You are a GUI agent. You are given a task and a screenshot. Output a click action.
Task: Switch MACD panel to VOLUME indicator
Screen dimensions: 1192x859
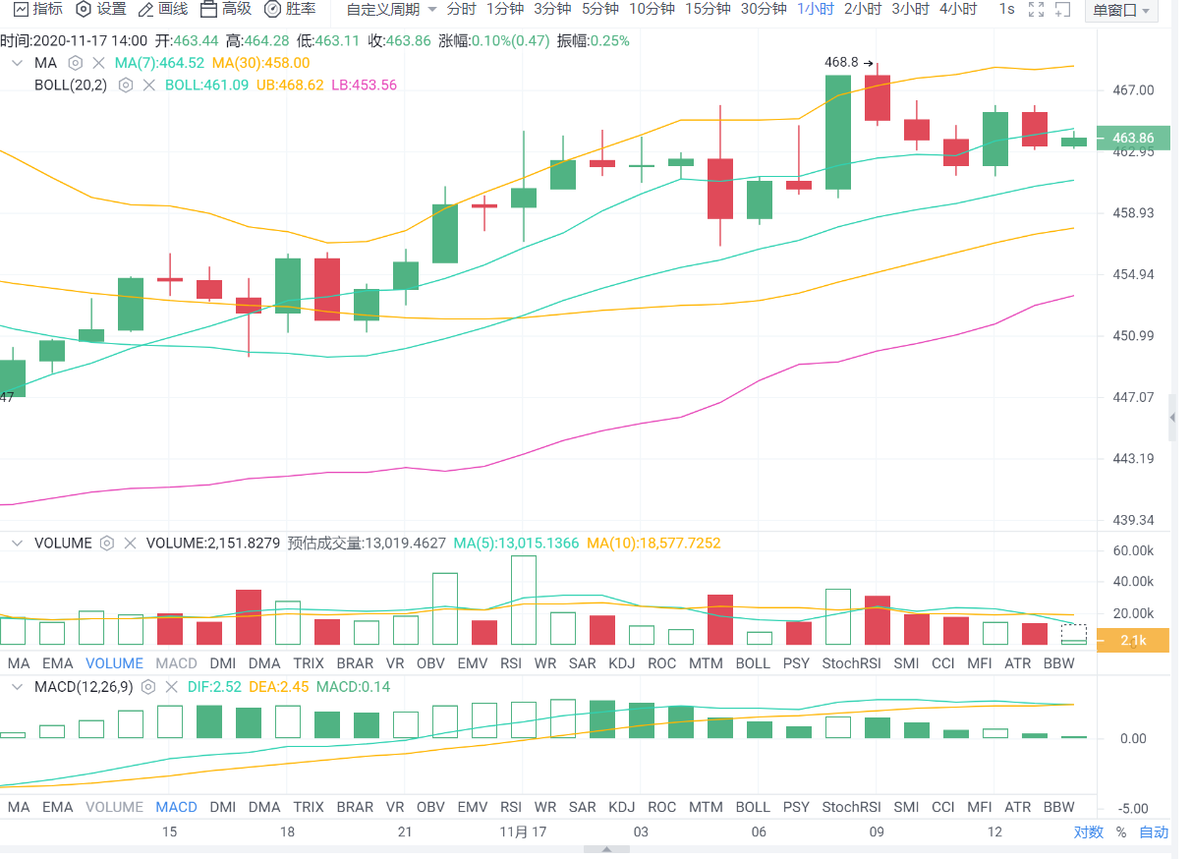point(114,807)
